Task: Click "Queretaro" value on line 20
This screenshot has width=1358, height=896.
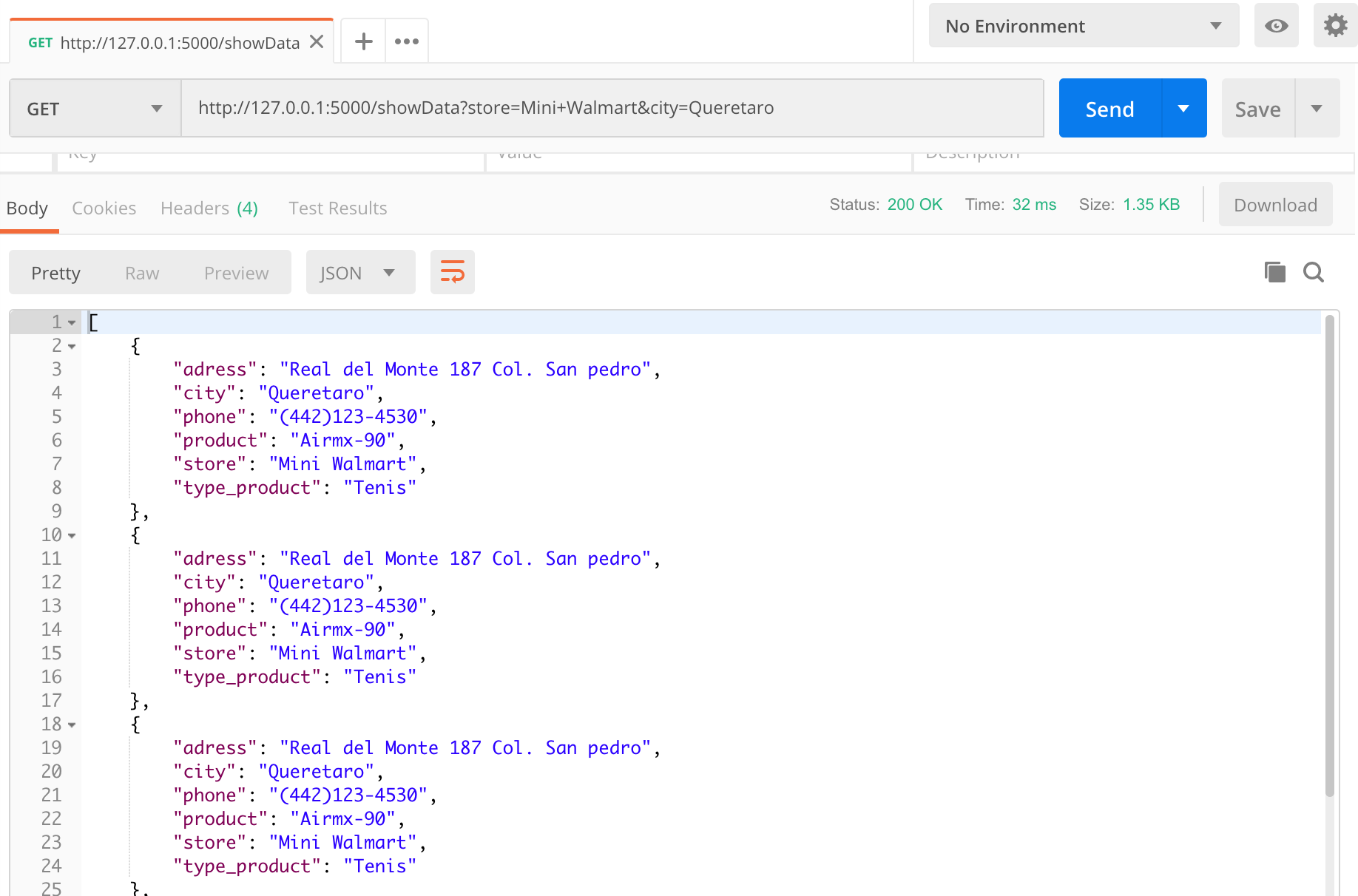Action: (x=317, y=772)
